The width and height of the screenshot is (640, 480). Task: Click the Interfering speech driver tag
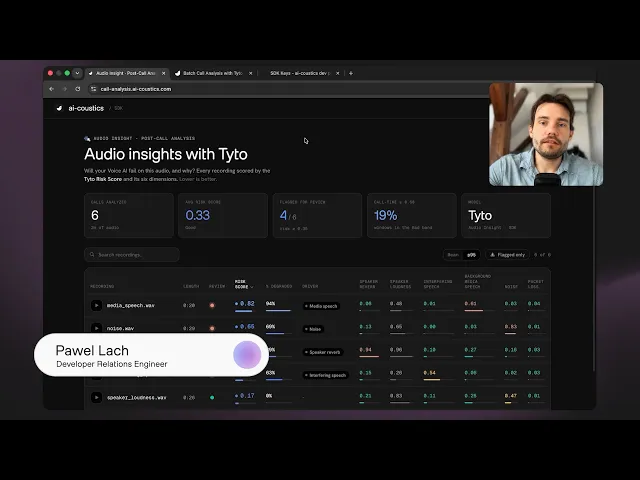(325, 375)
